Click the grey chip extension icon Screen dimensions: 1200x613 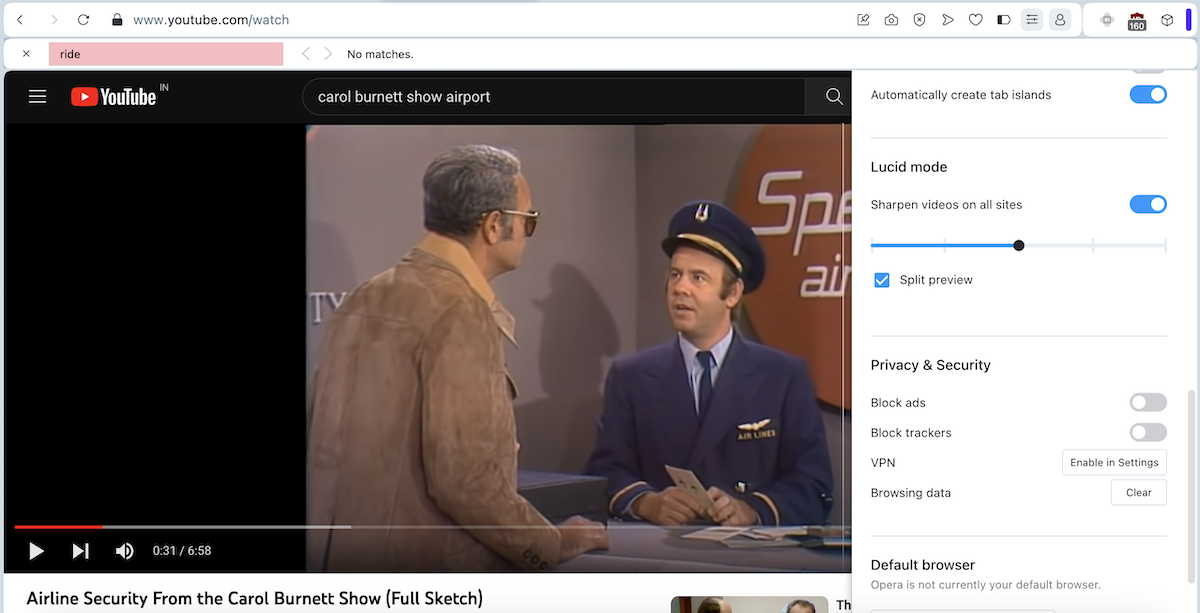click(x=1107, y=20)
